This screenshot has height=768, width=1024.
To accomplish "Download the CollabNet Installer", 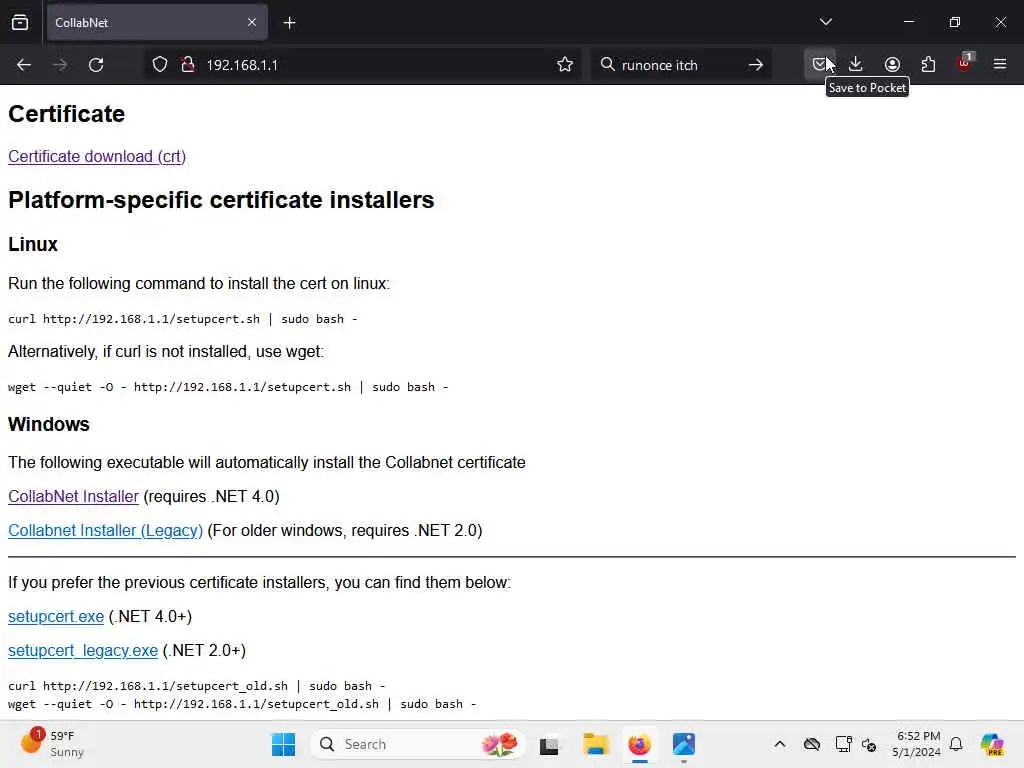I will pyautogui.click(x=73, y=496).
